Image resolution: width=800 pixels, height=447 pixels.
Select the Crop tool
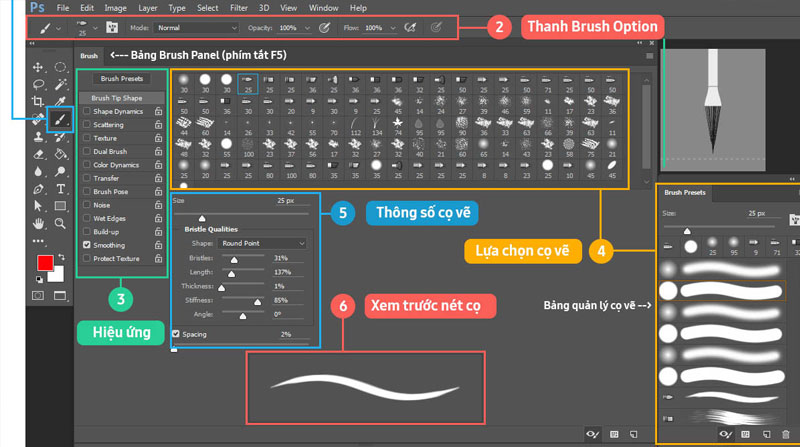[x=38, y=101]
